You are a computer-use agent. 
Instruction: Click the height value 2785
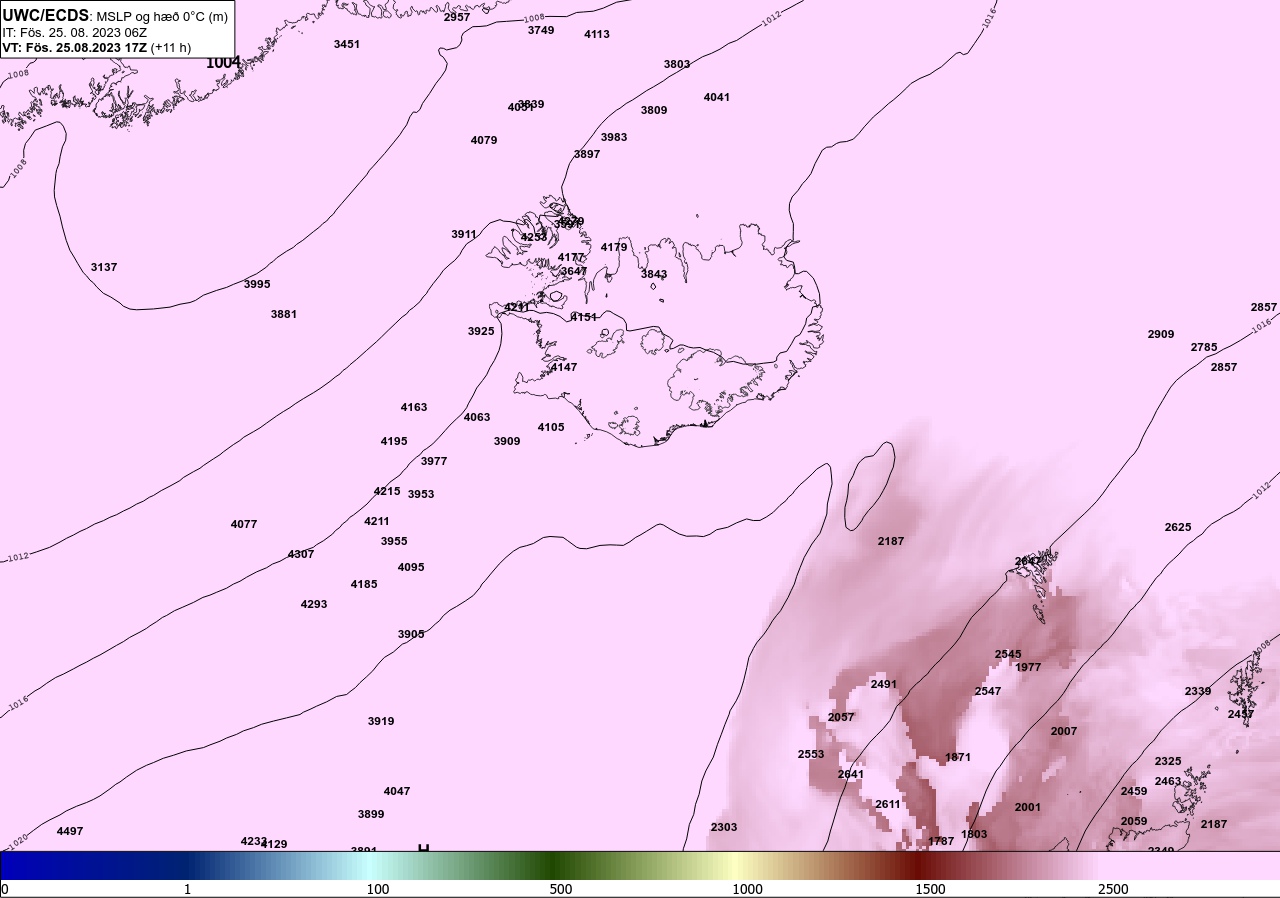1204,347
